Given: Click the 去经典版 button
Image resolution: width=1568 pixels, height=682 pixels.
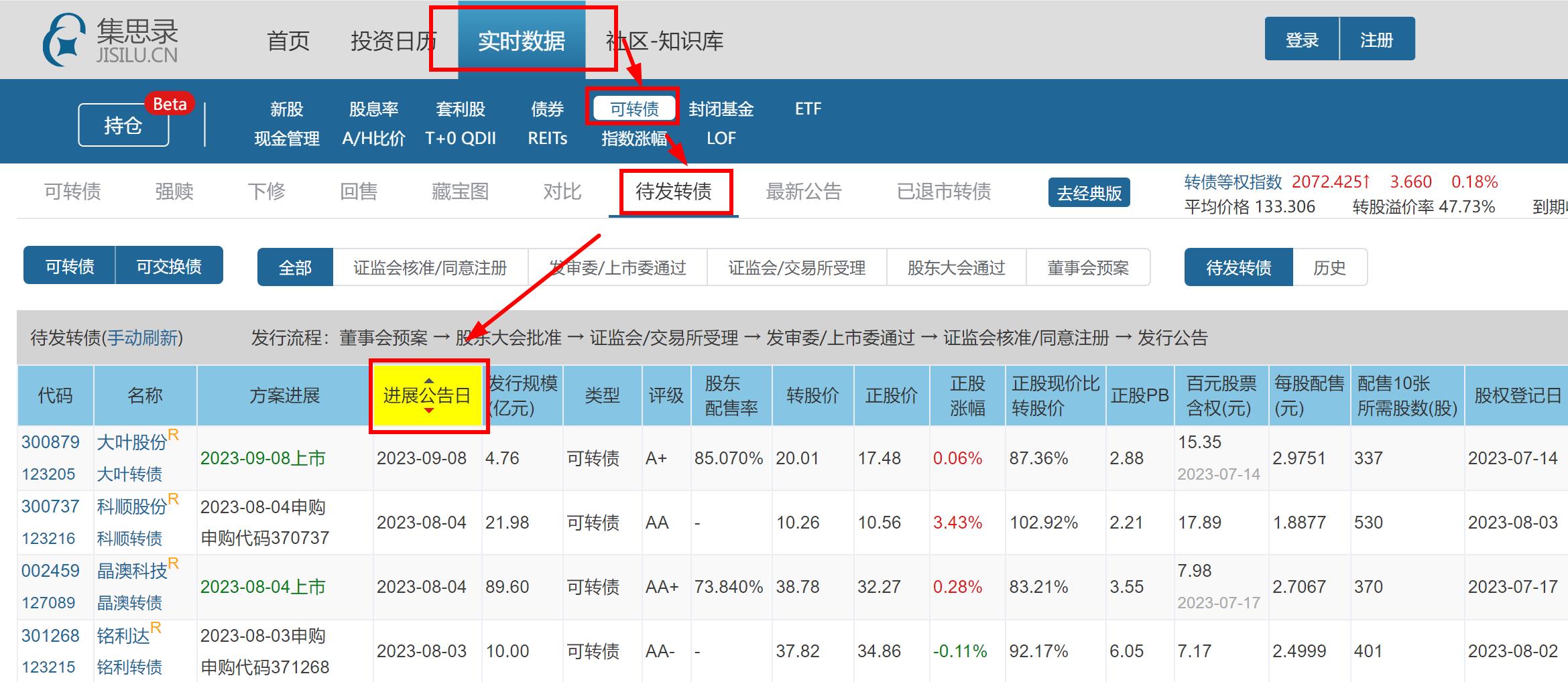Looking at the screenshot, I should (1089, 192).
